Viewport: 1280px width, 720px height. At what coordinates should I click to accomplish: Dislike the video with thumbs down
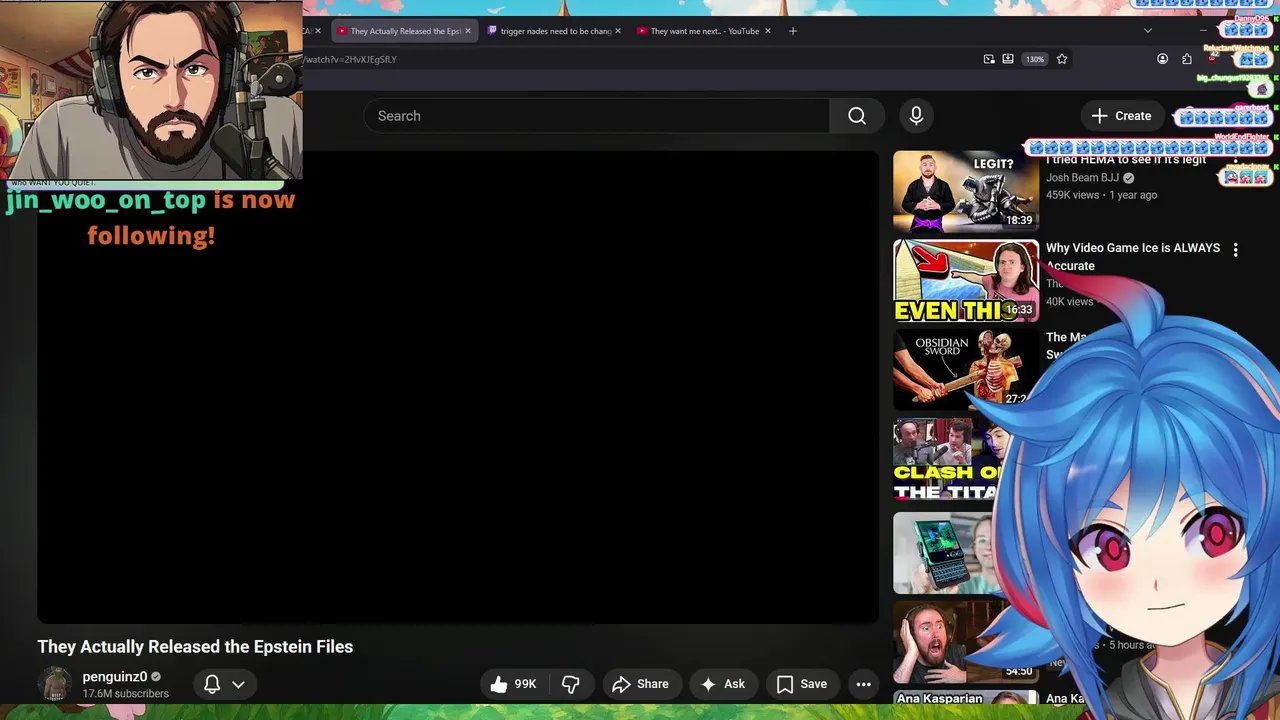[571, 684]
